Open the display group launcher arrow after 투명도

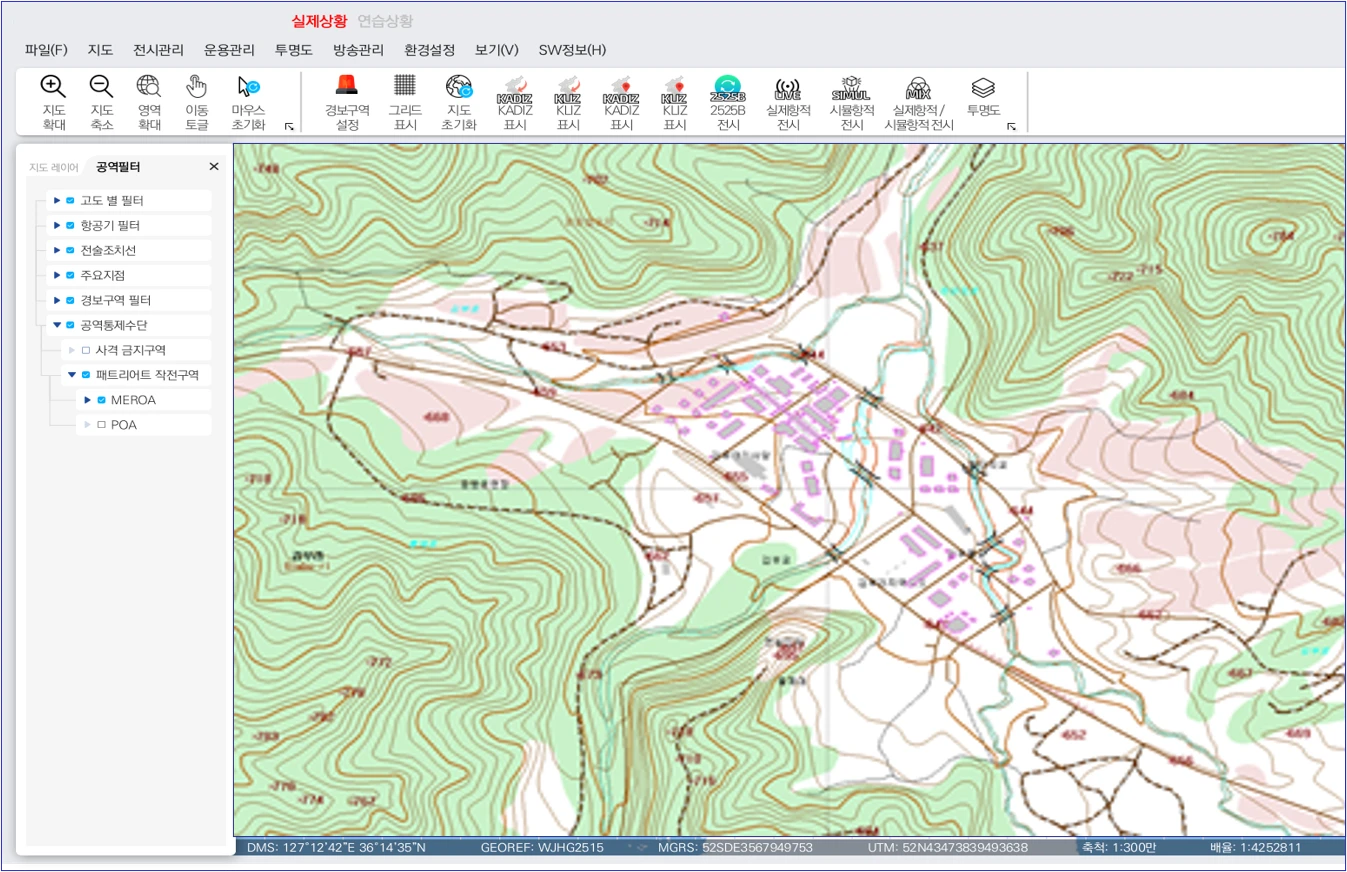point(1011,126)
